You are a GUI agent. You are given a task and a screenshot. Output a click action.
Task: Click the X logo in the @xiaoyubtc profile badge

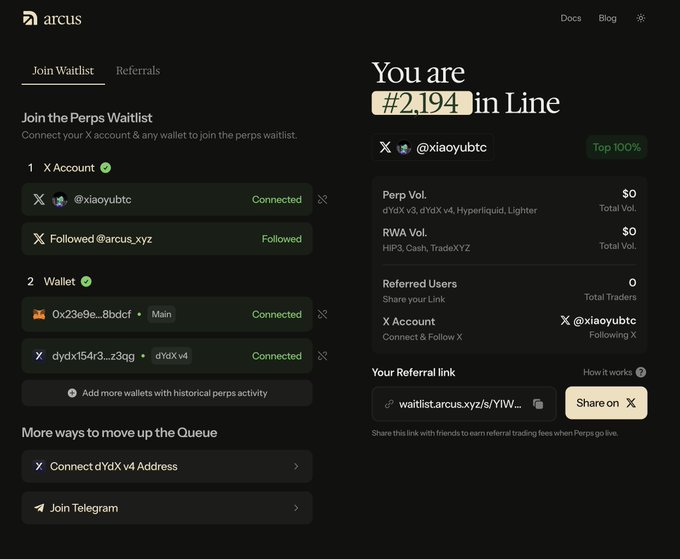click(x=385, y=147)
